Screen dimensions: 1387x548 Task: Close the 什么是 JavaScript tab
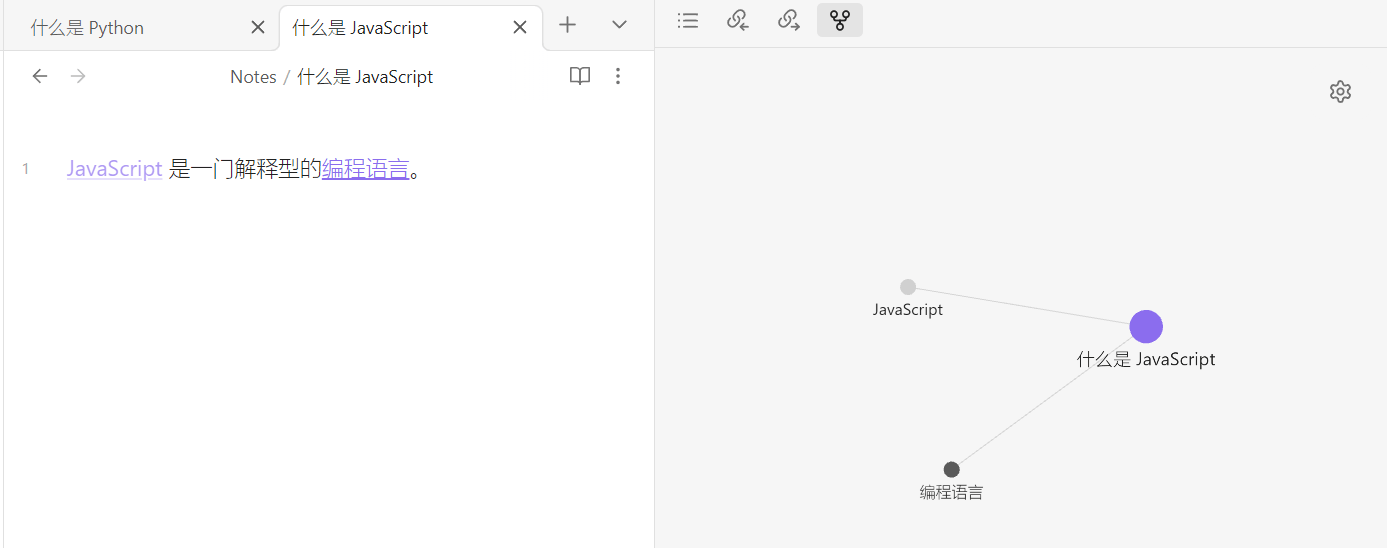(520, 28)
